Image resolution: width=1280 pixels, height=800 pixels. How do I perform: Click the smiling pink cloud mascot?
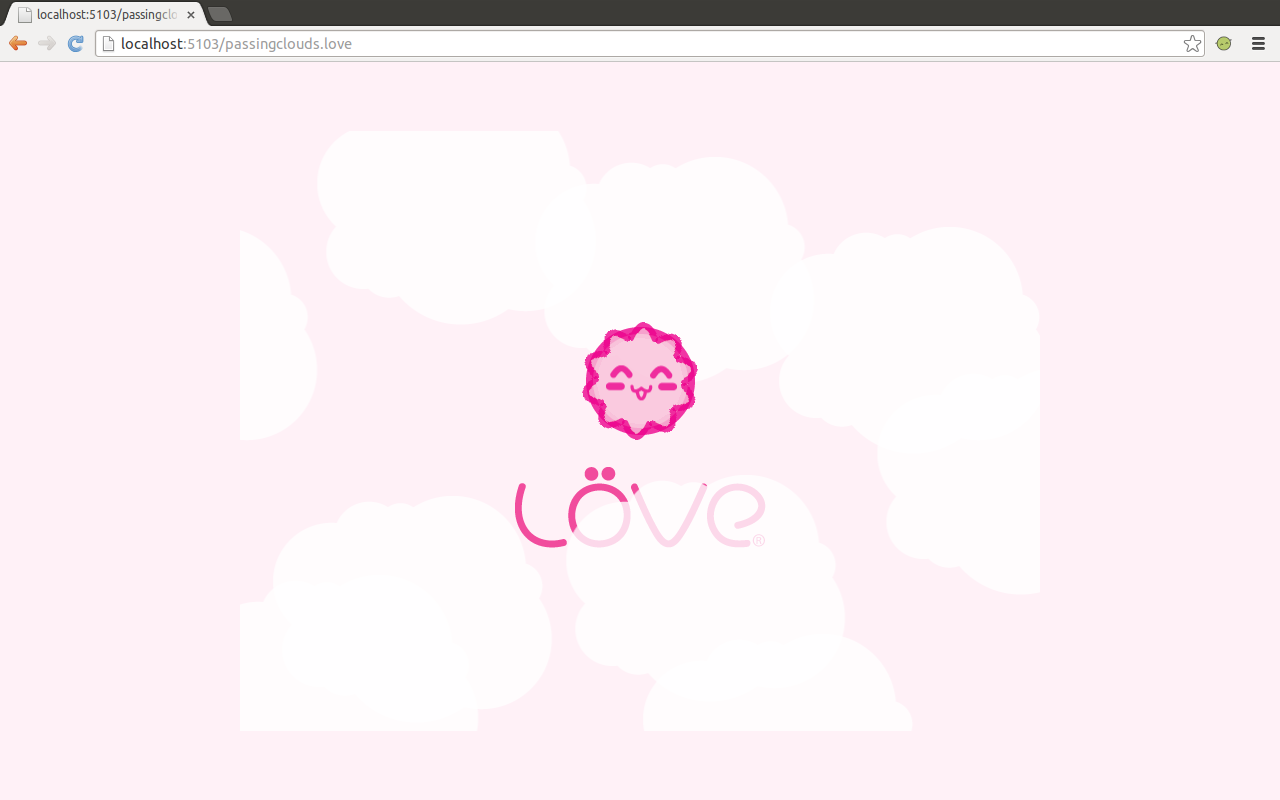tap(640, 380)
